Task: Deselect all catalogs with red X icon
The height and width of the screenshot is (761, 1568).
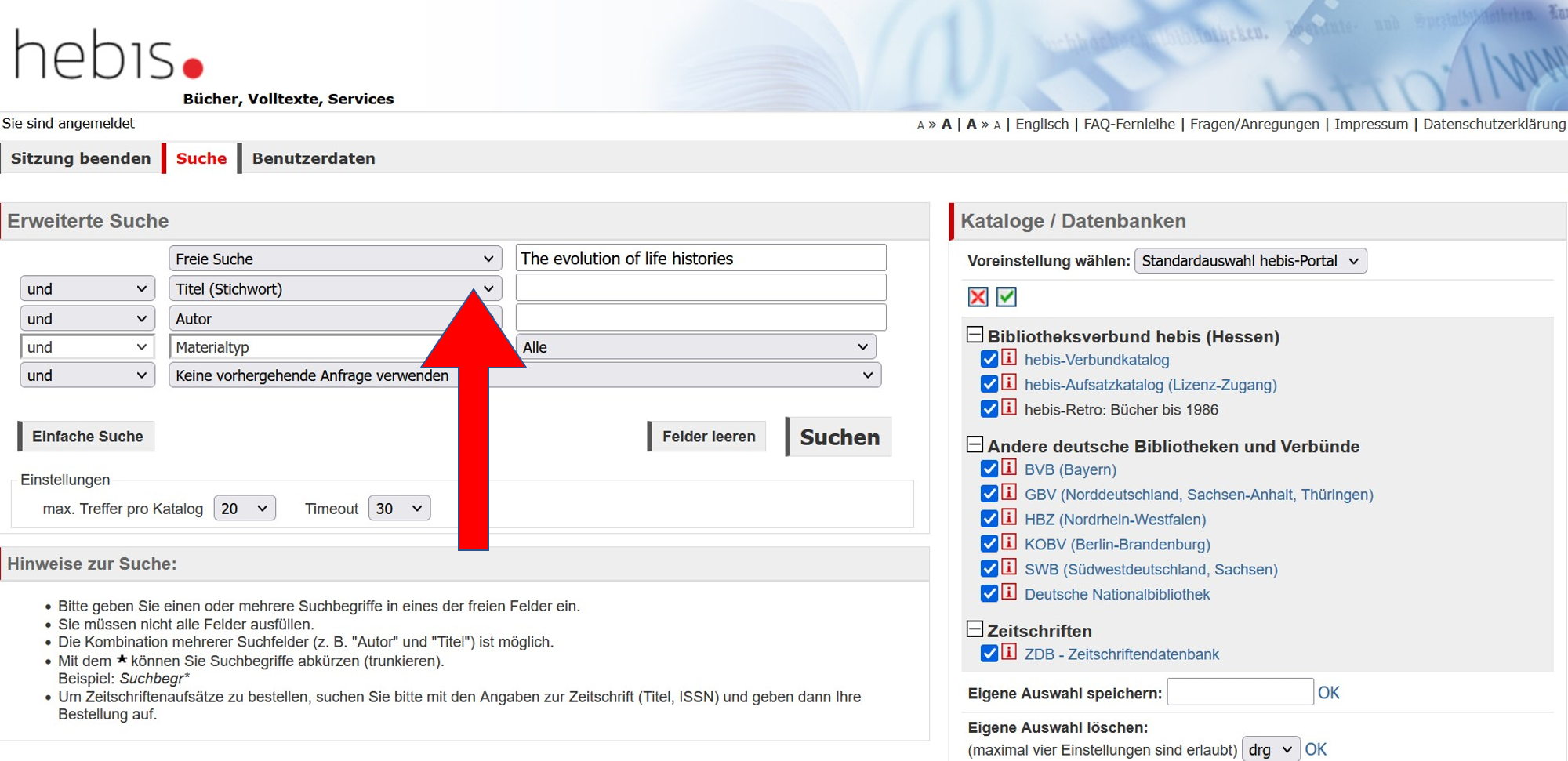Action: tap(978, 297)
